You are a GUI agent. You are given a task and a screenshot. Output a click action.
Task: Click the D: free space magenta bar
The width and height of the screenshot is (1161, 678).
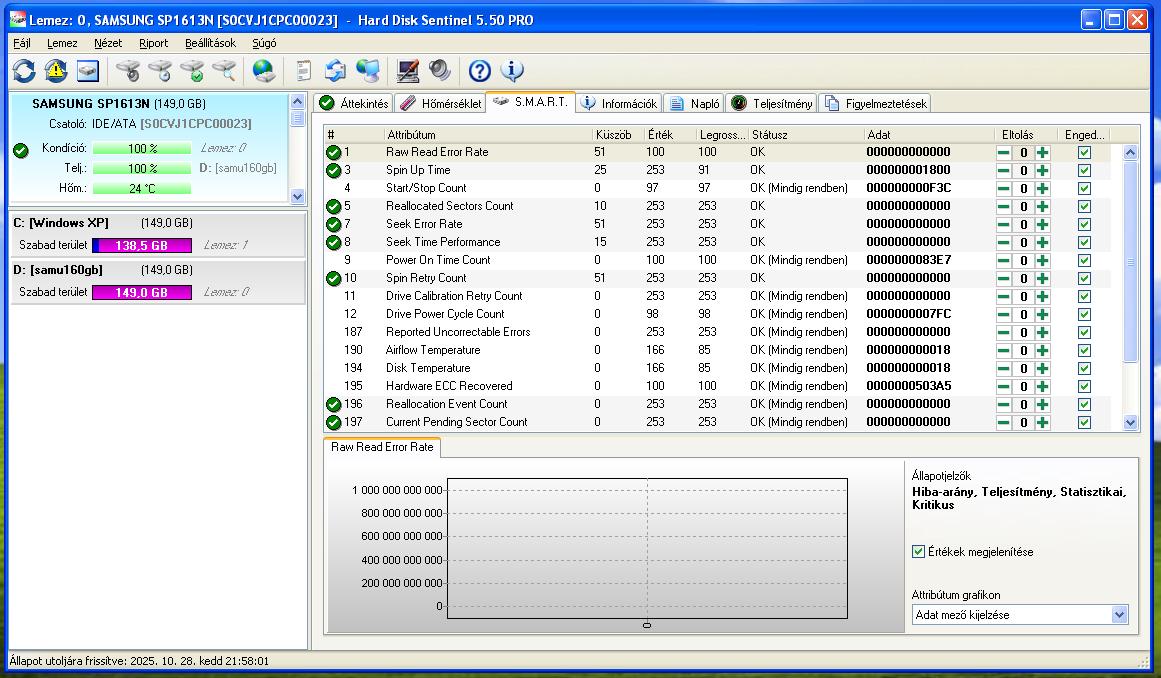tap(142, 293)
